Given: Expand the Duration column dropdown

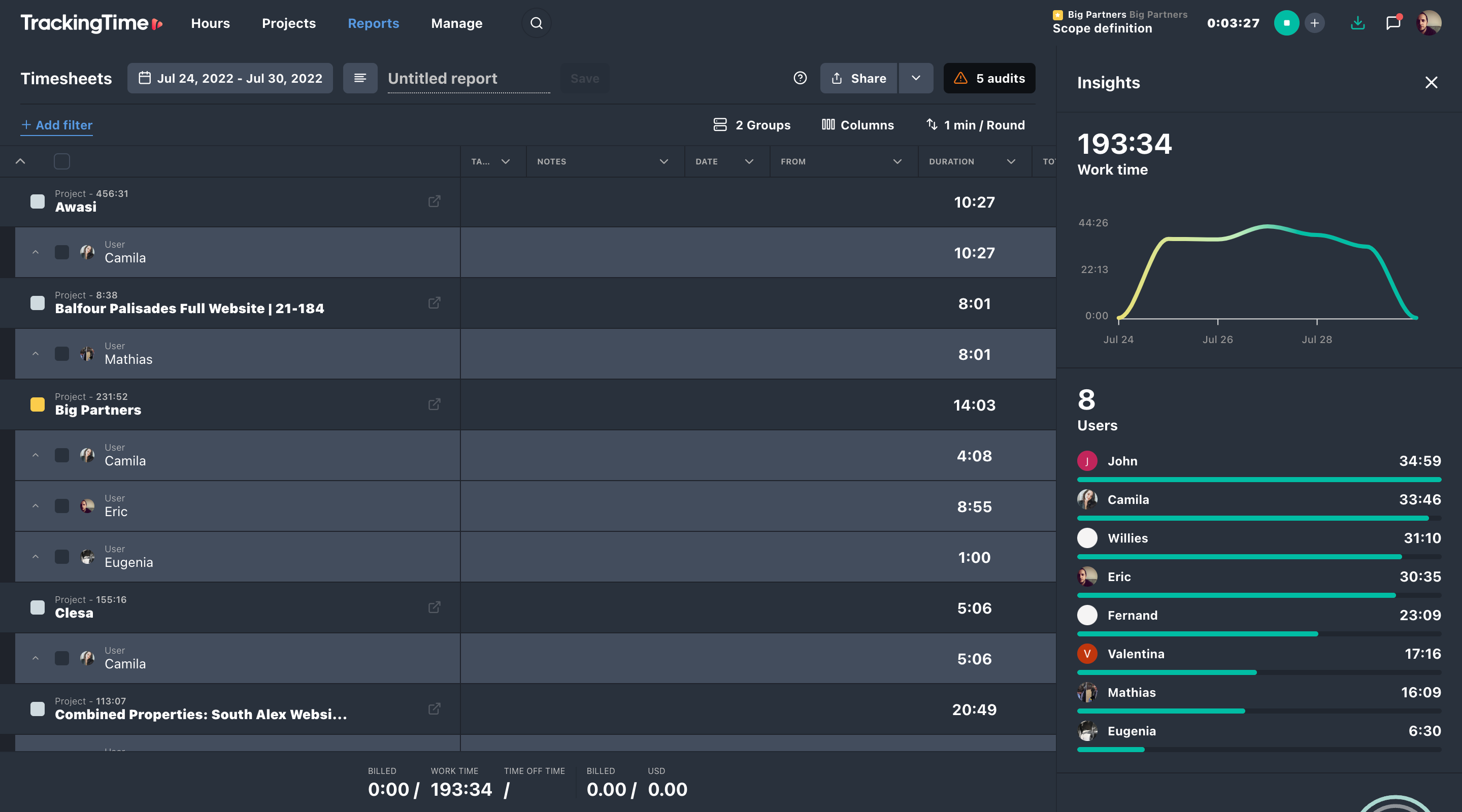Looking at the screenshot, I should point(1011,162).
